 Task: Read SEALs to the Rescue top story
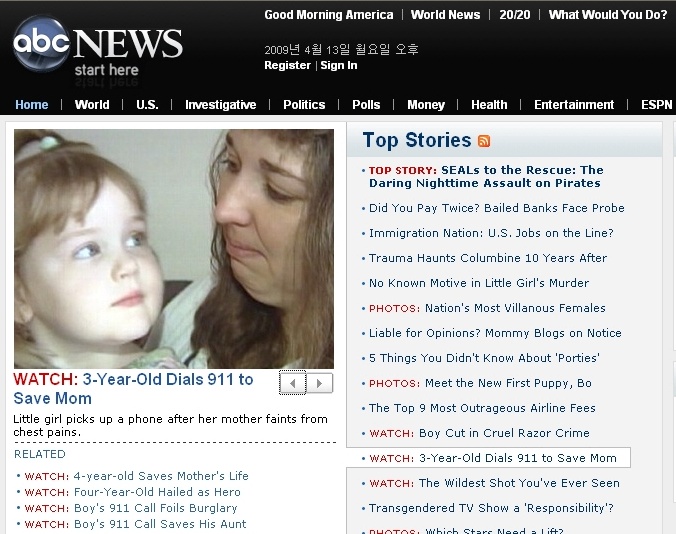click(485, 176)
